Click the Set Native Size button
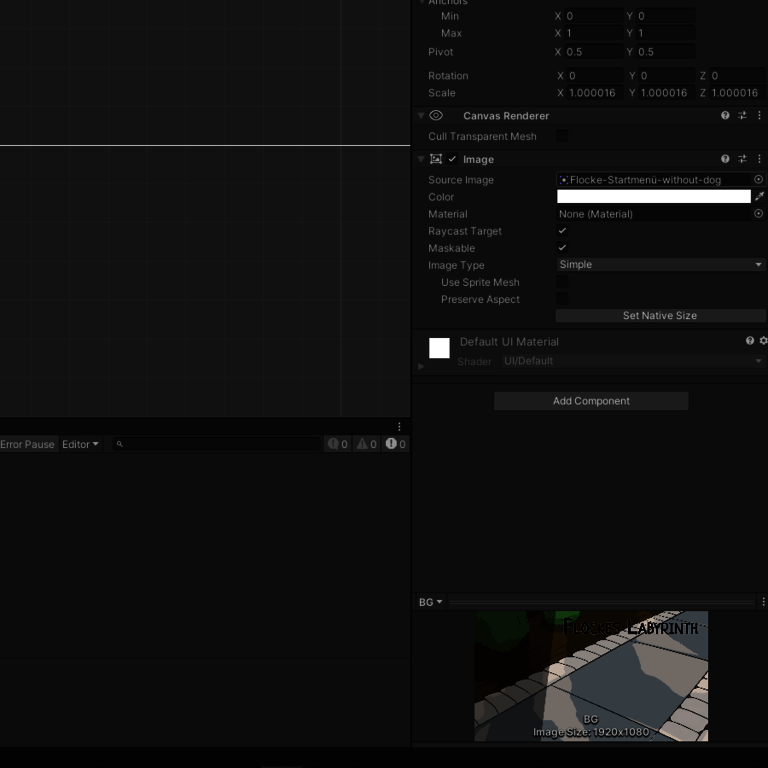Screen dimensions: 768x768 660,316
